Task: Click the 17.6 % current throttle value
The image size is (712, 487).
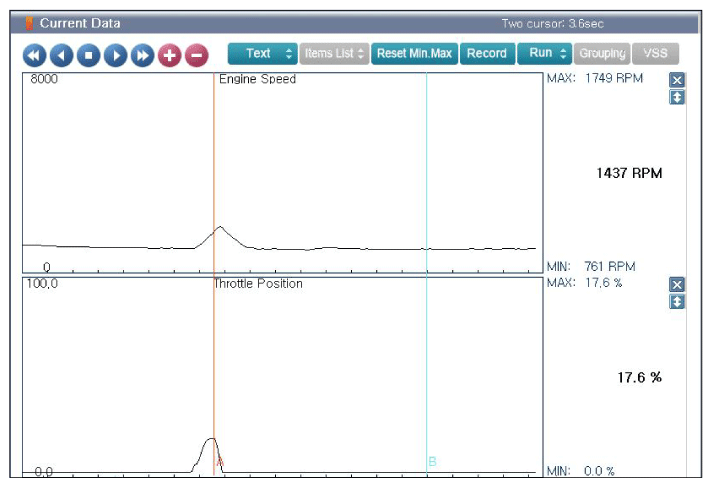Action: click(639, 378)
